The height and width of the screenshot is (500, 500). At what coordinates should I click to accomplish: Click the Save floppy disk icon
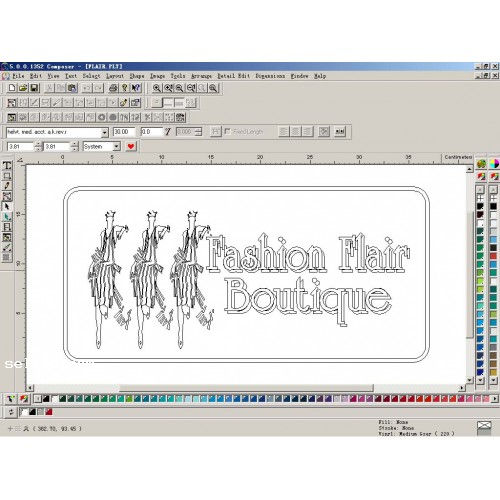pyautogui.click(x=34, y=88)
